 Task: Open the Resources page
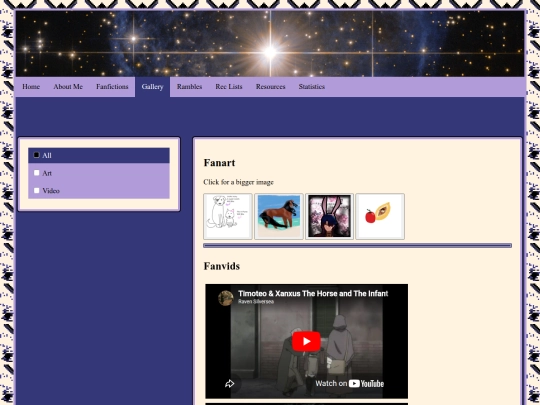(x=270, y=87)
